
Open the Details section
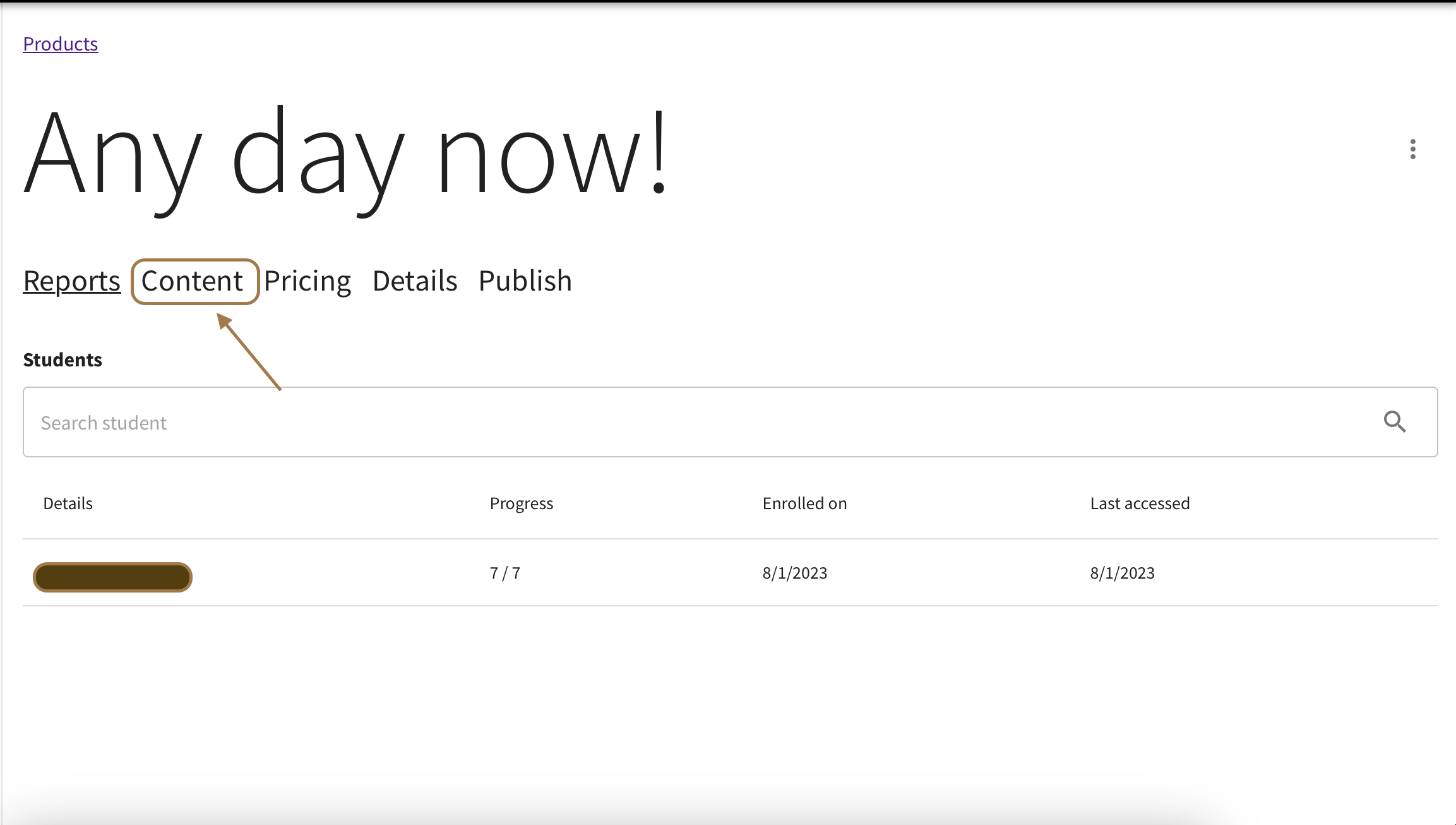point(414,280)
